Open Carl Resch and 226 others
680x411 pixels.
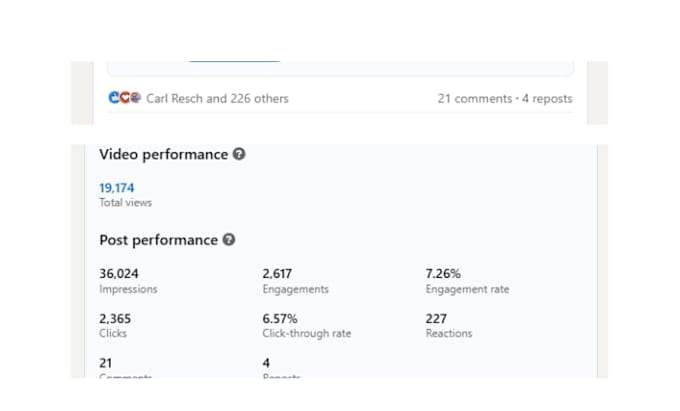[x=217, y=98]
